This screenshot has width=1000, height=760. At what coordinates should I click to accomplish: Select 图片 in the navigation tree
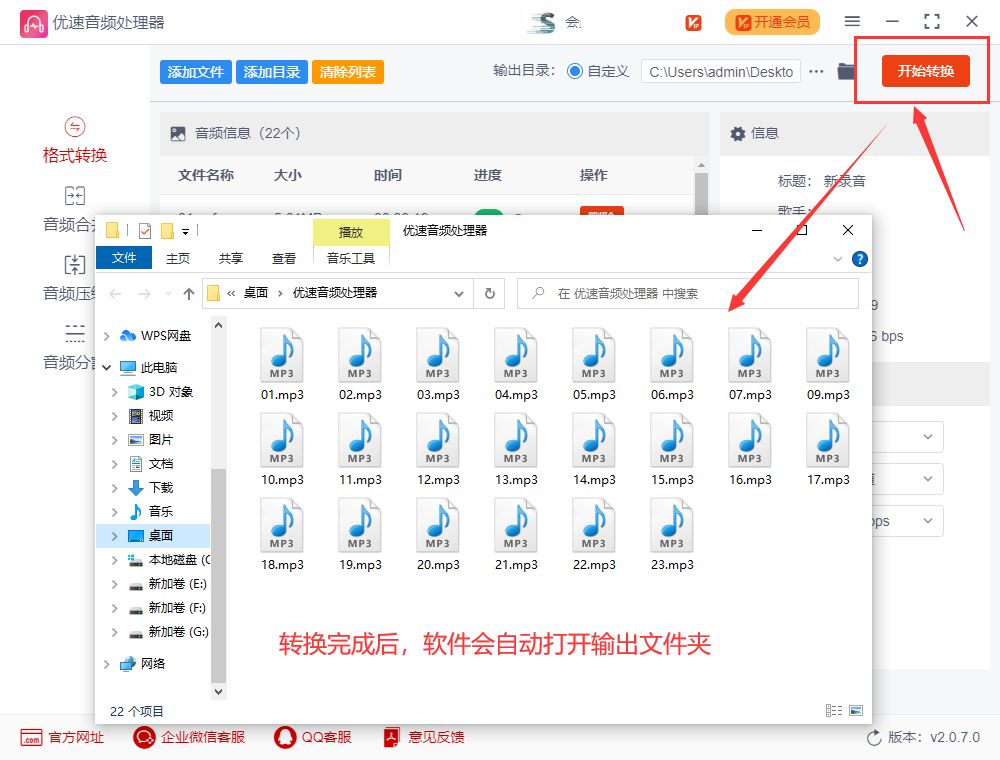tap(161, 440)
